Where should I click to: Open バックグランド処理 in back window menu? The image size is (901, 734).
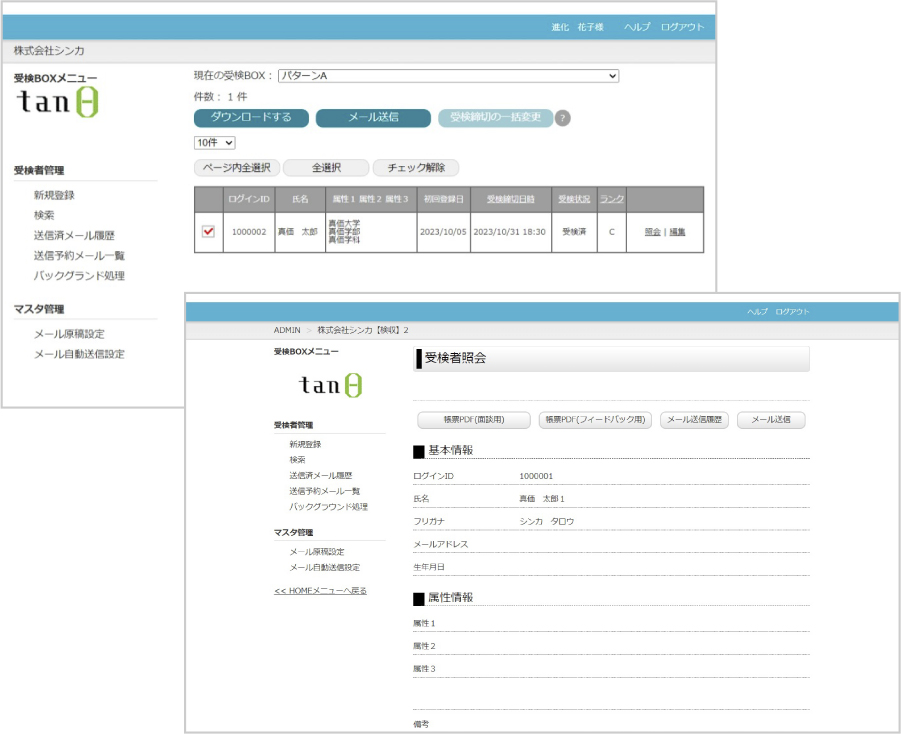(79, 276)
